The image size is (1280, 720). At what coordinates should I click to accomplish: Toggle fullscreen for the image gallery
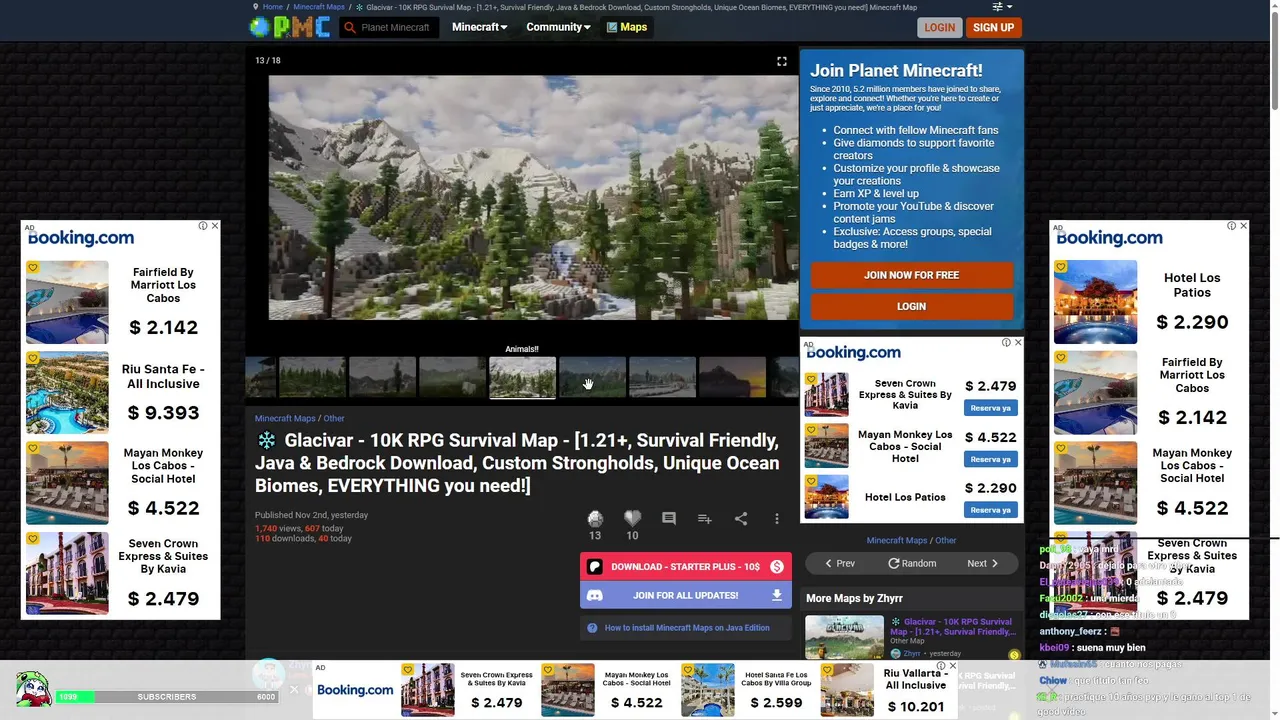point(782,61)
